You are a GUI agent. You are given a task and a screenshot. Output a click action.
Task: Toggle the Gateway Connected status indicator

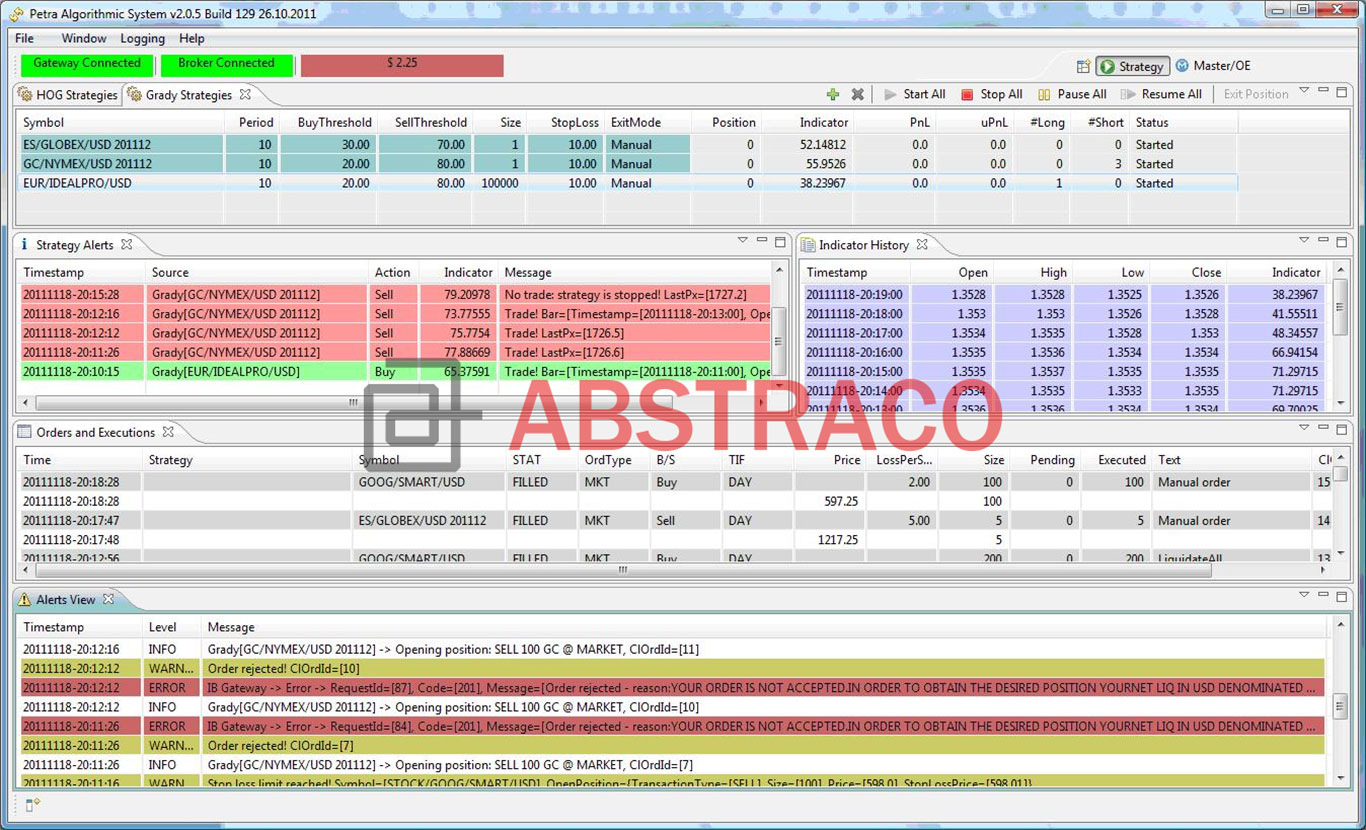(x=86, y=62)
